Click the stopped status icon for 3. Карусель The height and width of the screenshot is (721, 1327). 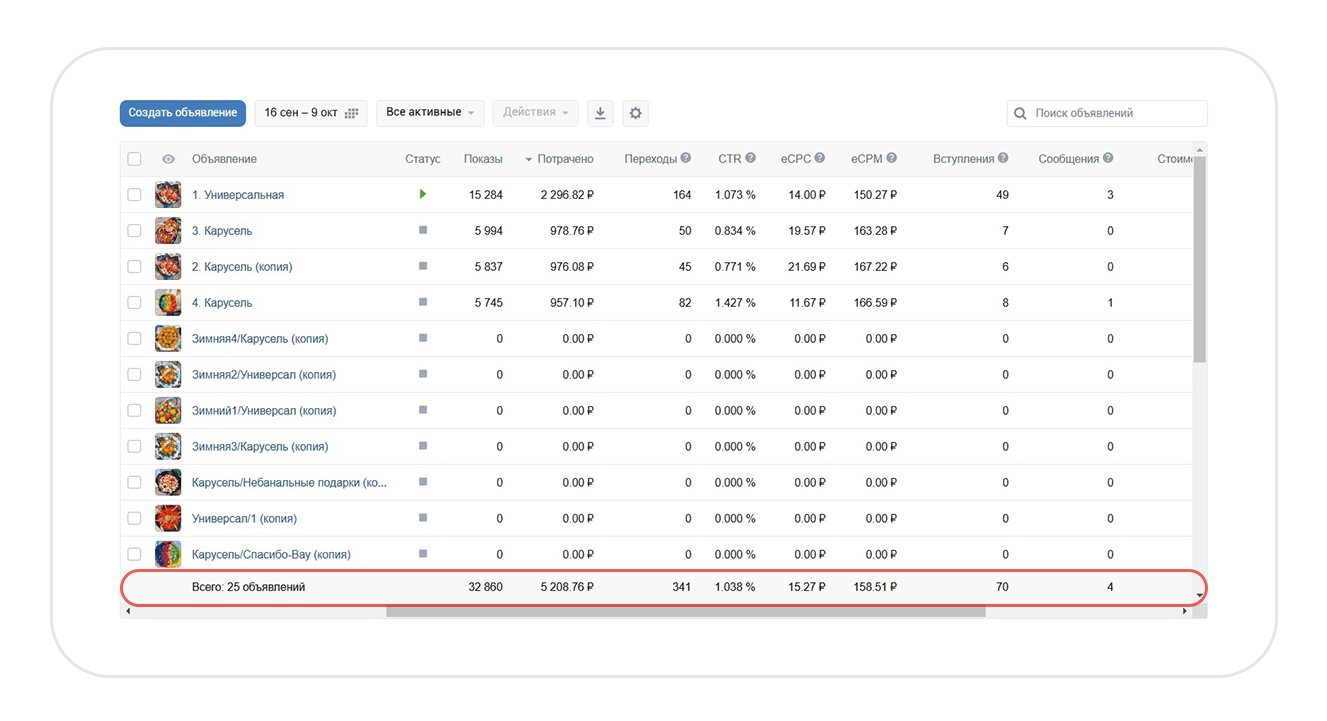[x=423, y=230]
